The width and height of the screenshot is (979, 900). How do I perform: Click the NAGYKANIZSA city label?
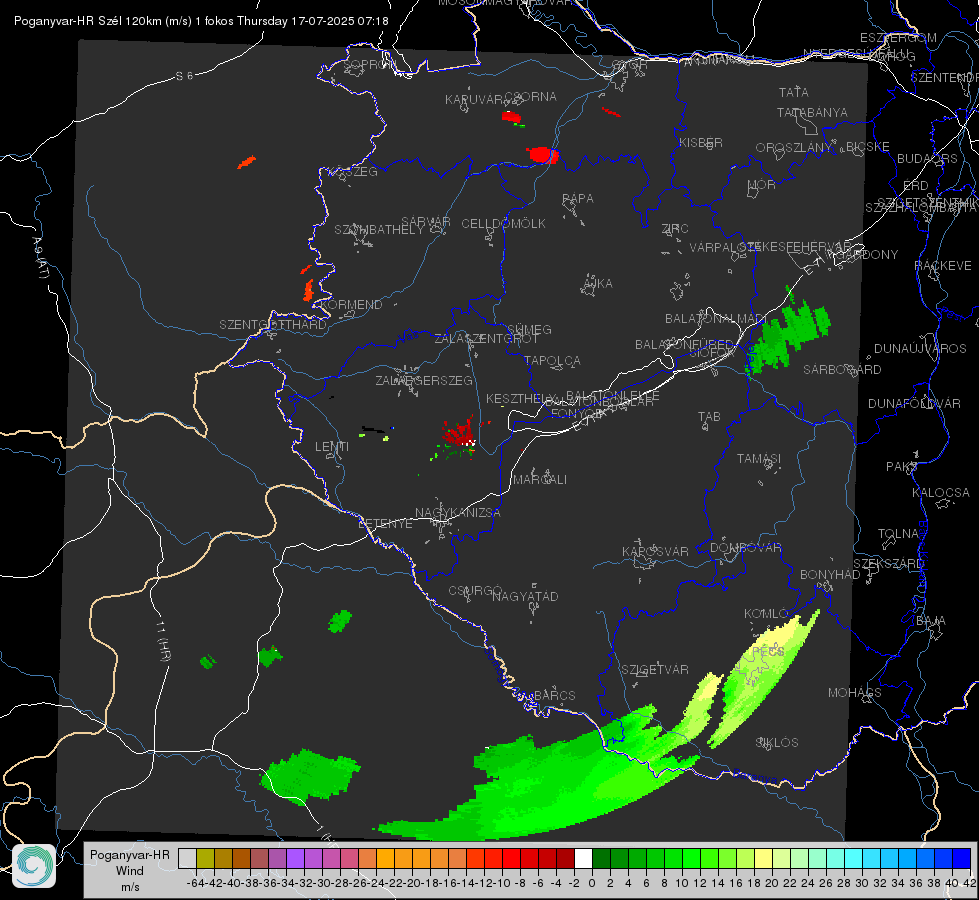[x=458, y=513]
